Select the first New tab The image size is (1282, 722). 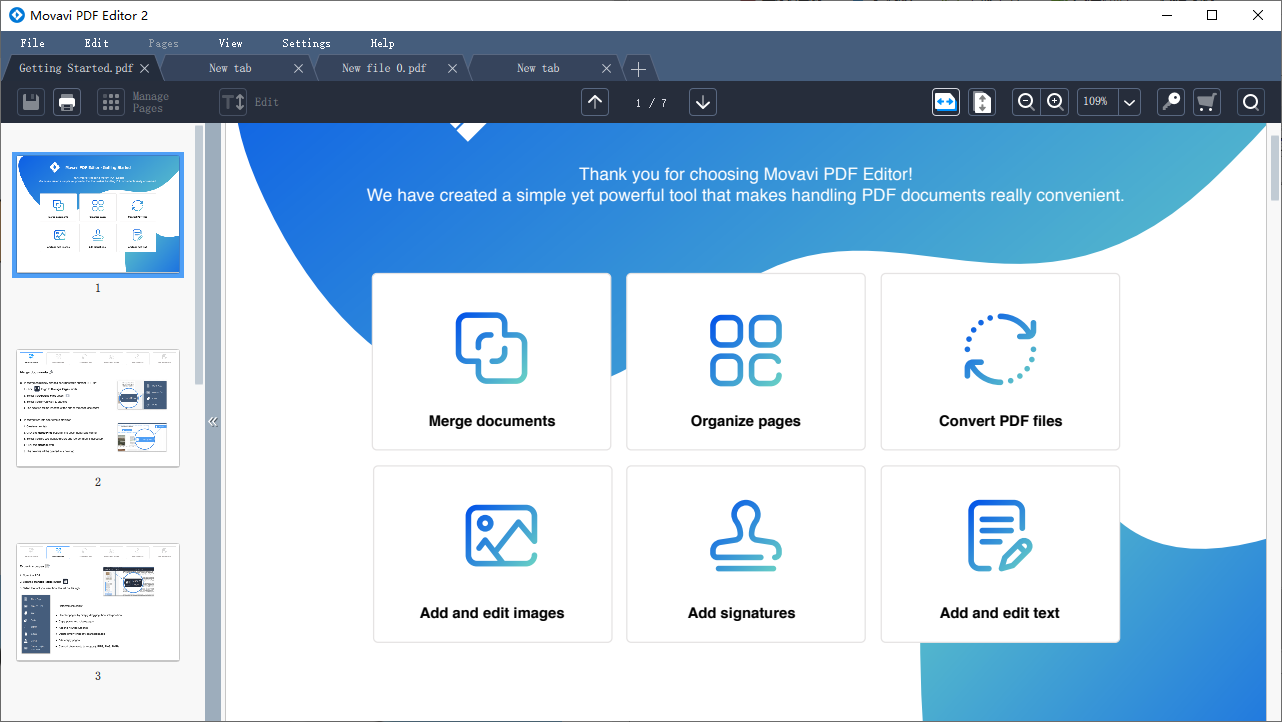[230, 68]
